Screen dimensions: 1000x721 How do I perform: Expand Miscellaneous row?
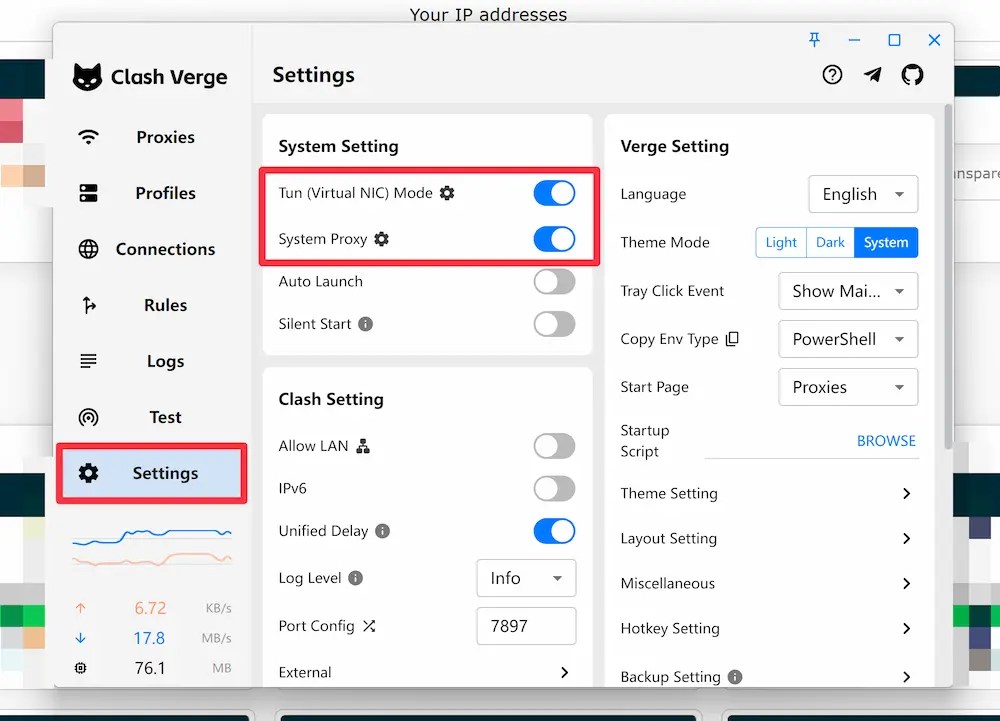768,583
